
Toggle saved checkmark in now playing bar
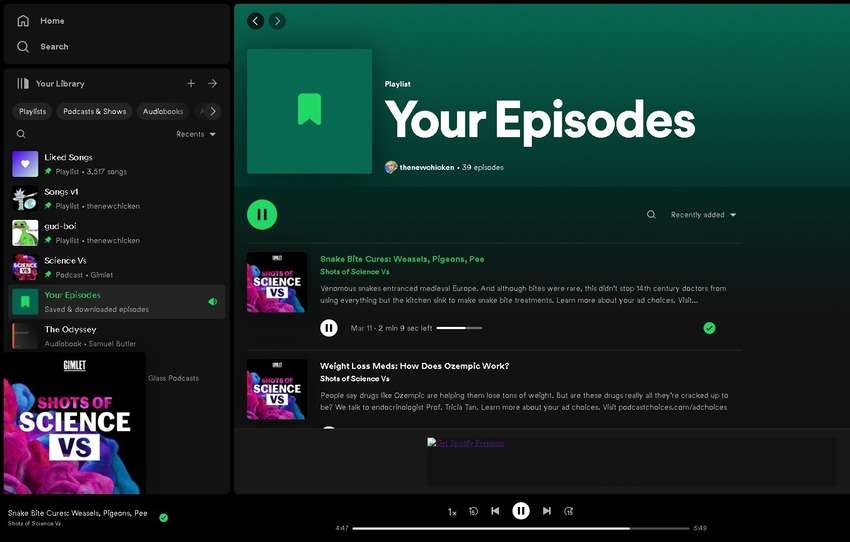point(164,518)
